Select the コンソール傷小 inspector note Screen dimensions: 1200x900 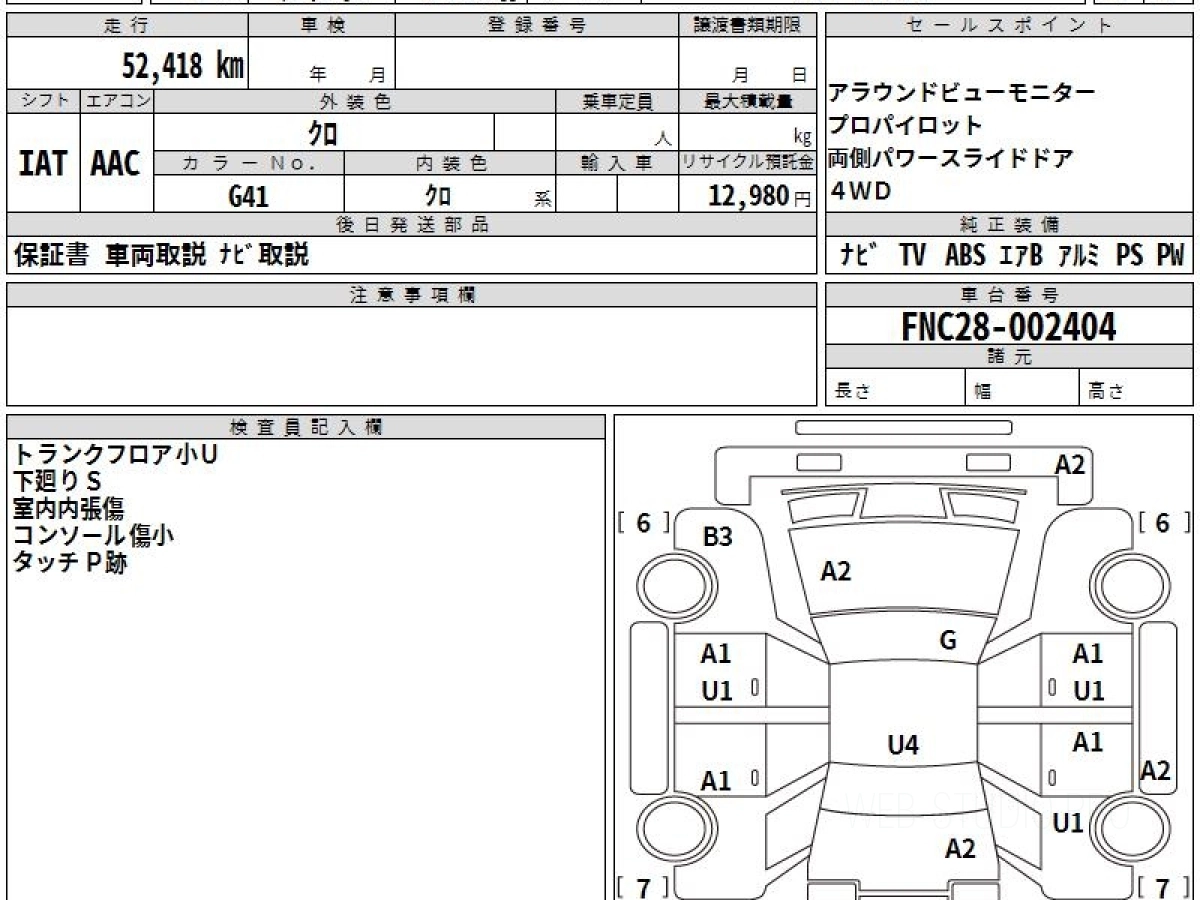point(93,535)
